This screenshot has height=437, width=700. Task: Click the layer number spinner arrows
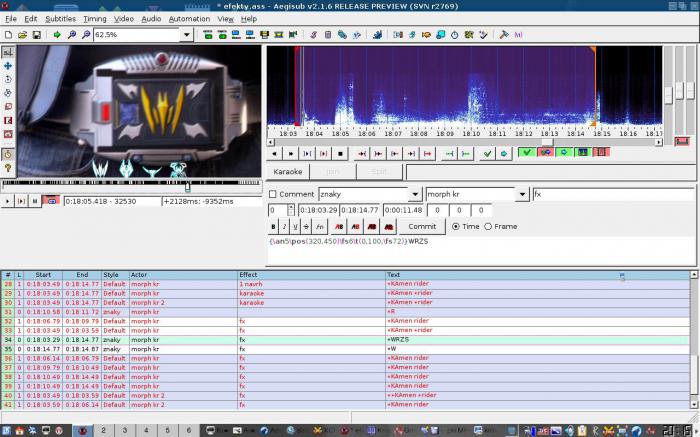(291, 210)
